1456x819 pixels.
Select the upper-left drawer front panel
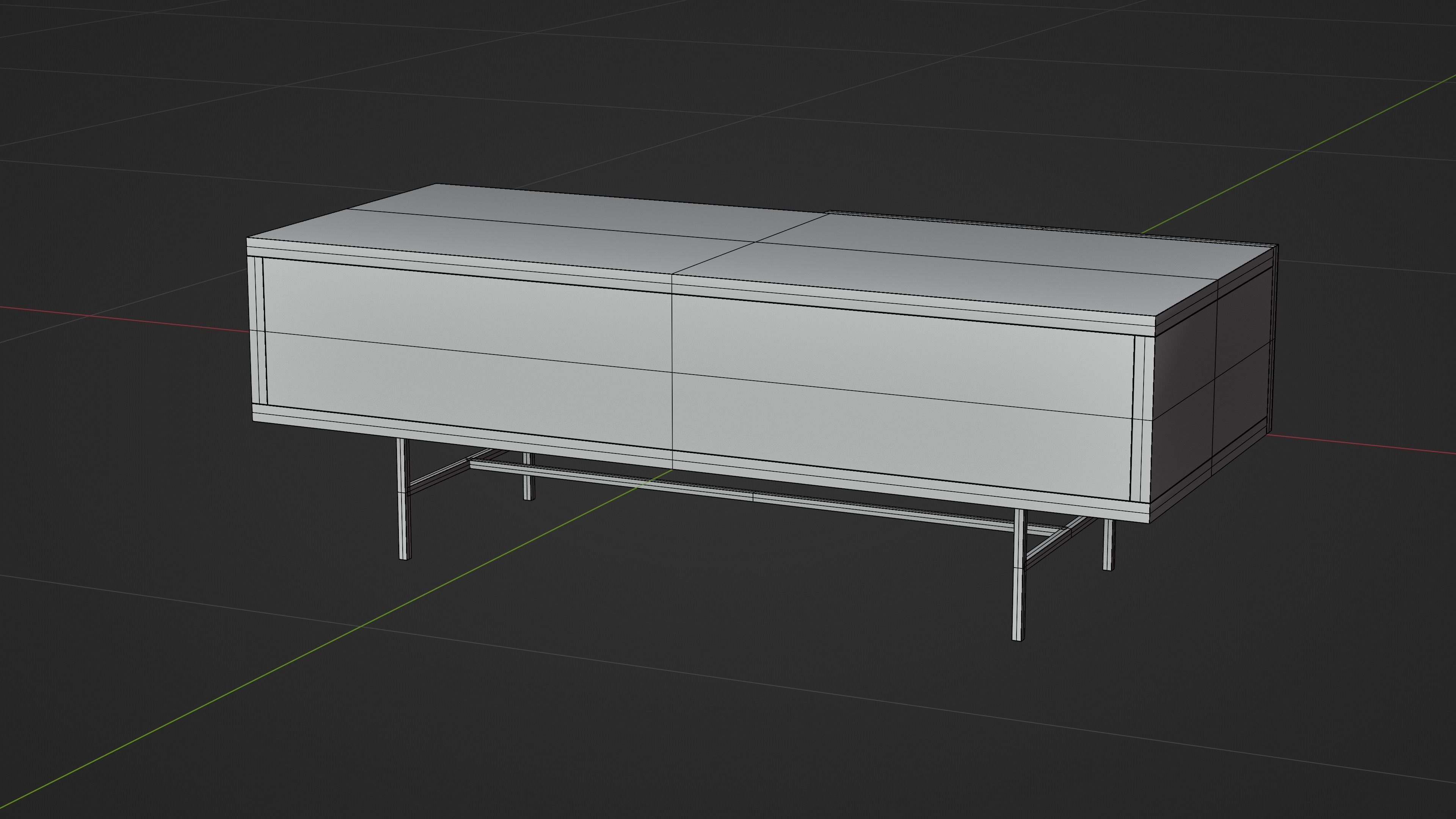[x=468, y=314]
